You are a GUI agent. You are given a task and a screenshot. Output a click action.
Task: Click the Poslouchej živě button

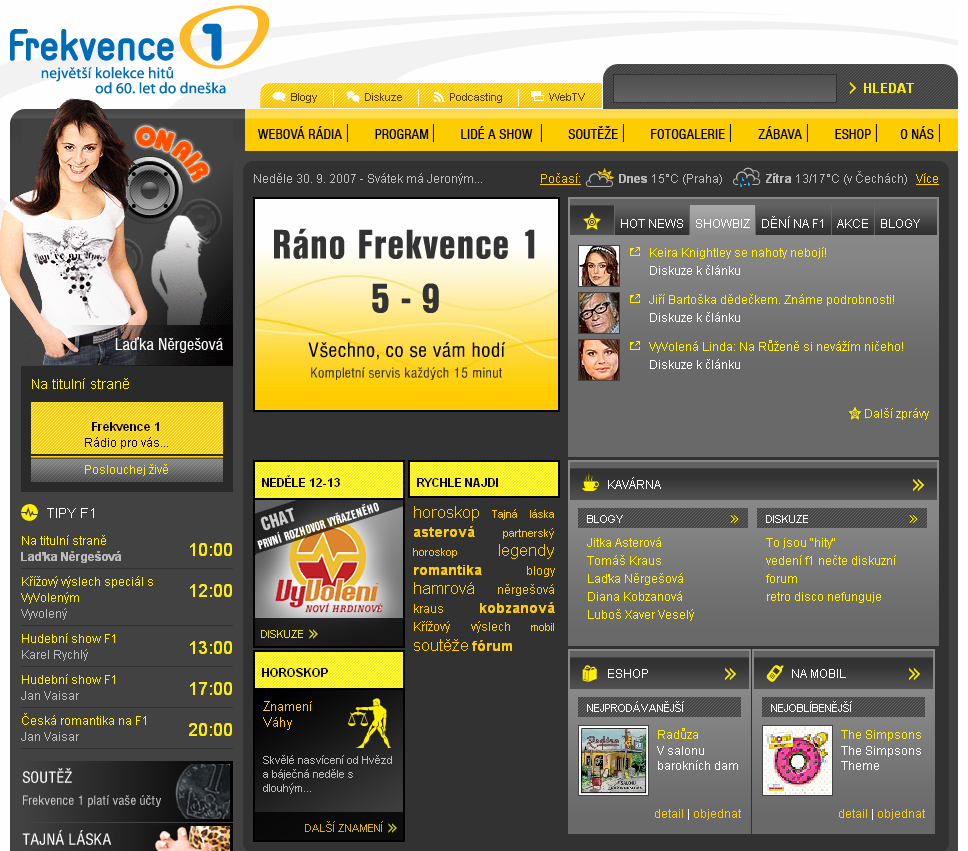click(x=126, y=469)
